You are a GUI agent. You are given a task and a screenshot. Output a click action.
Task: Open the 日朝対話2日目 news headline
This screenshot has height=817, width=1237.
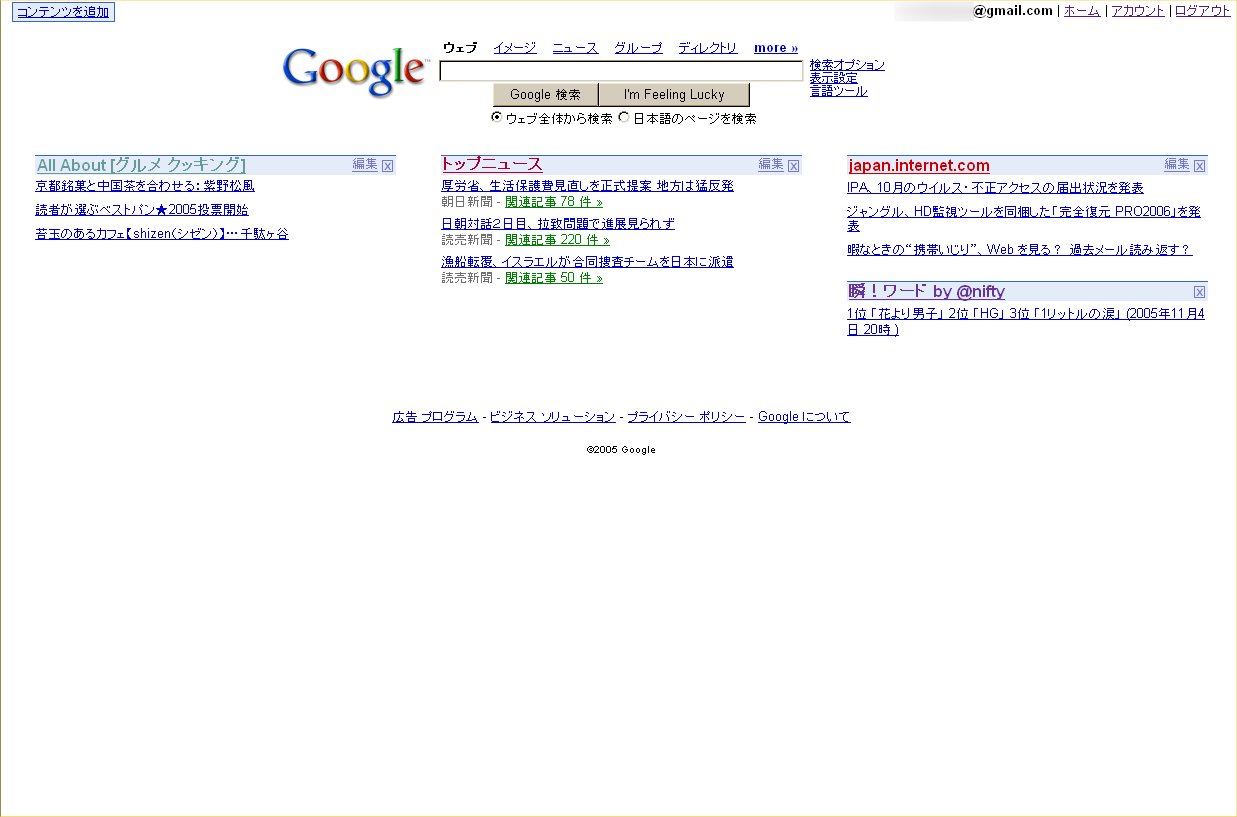[x=558, y=224]
